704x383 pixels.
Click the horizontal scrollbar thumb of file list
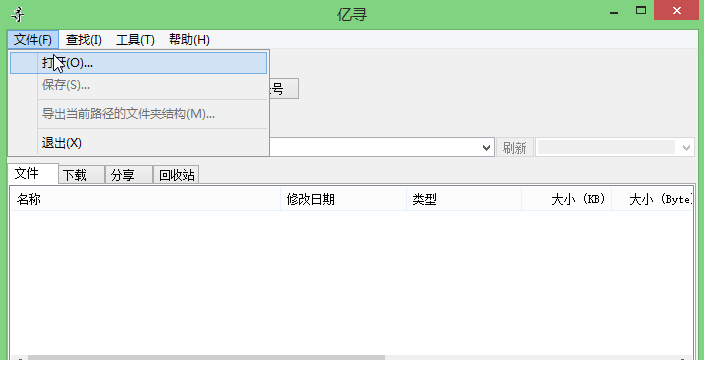click(x=207, y=357)
